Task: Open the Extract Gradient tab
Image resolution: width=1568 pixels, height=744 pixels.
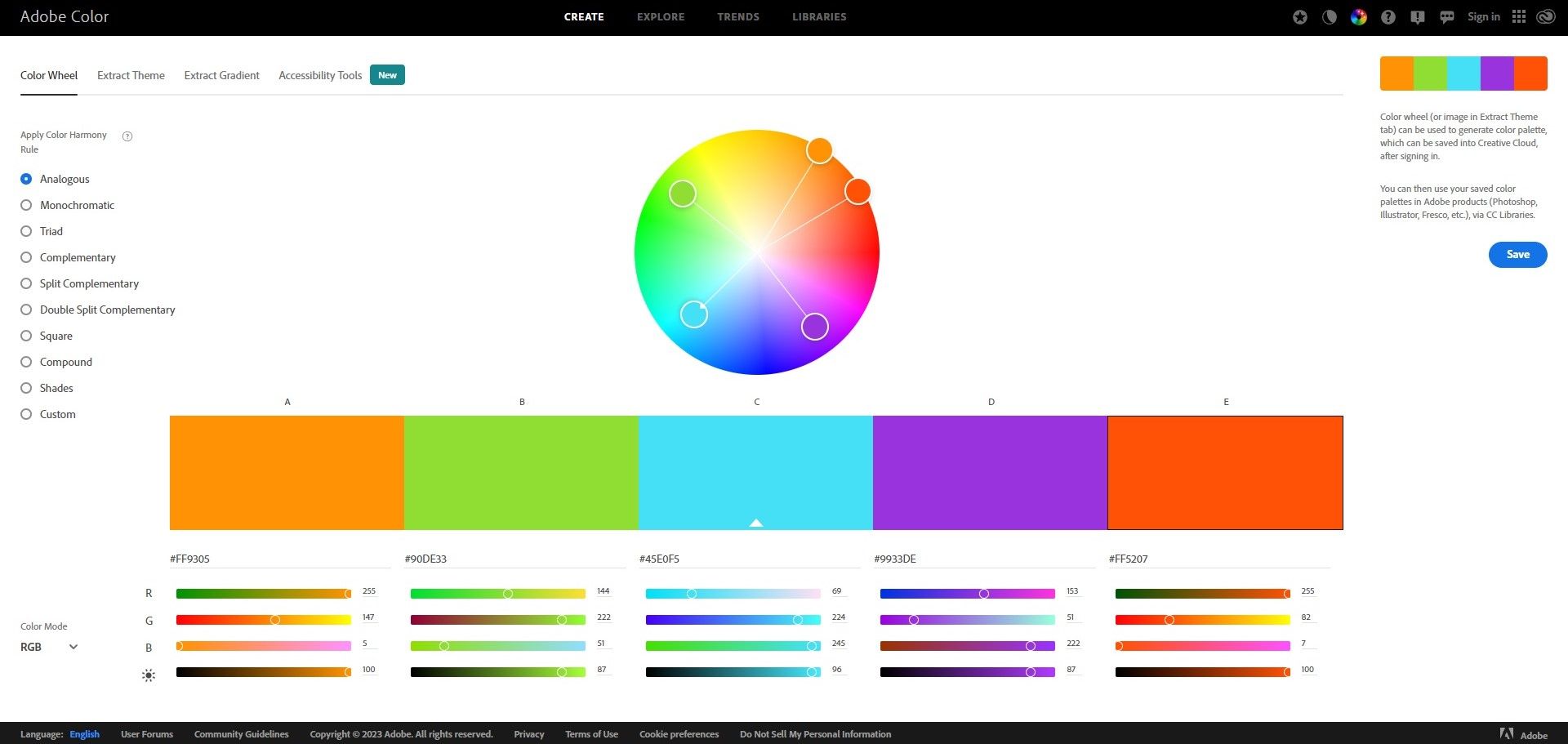Action: tap(221, 75)
